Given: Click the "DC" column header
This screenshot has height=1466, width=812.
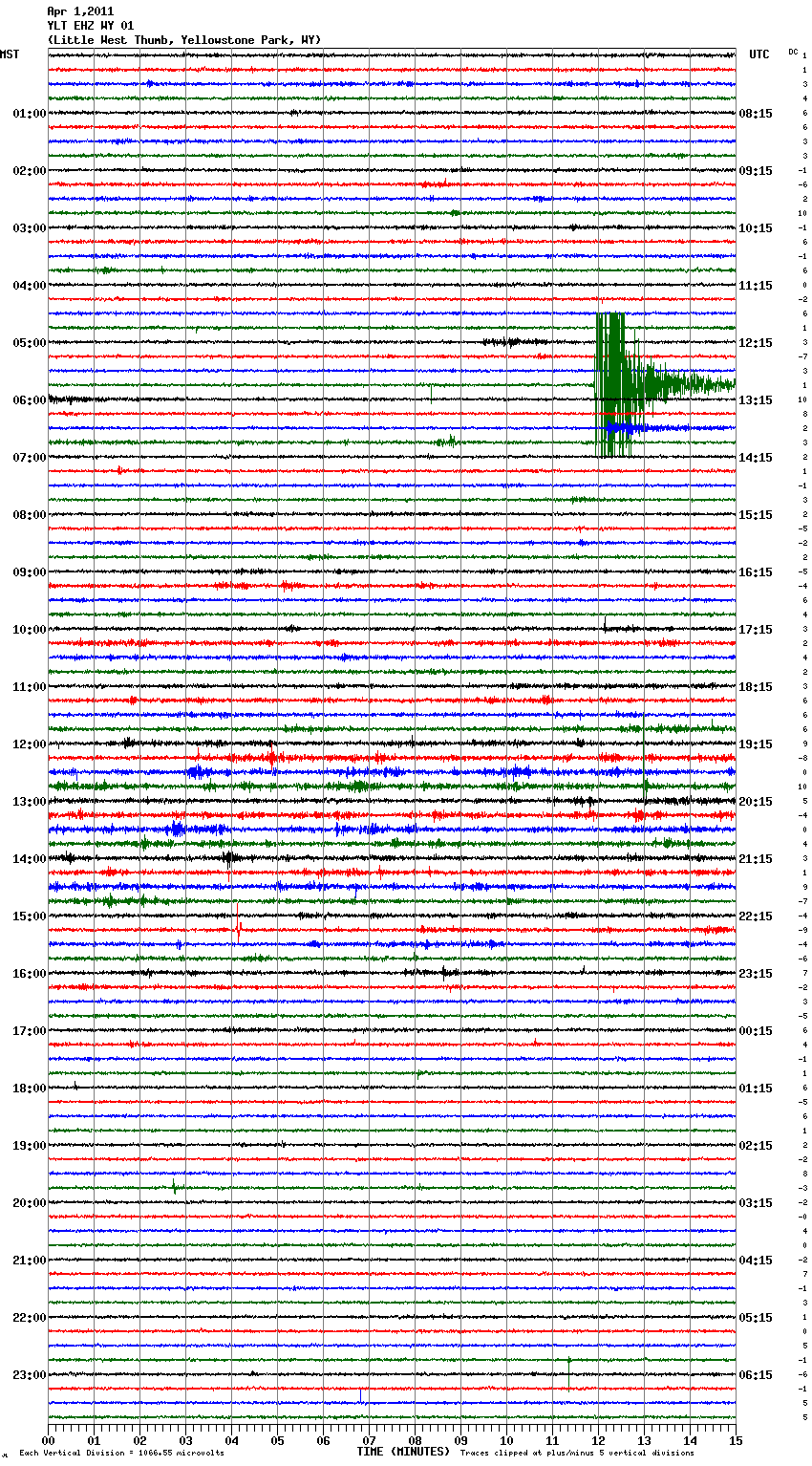Looking at the screenshot, I should click(793, 52).
